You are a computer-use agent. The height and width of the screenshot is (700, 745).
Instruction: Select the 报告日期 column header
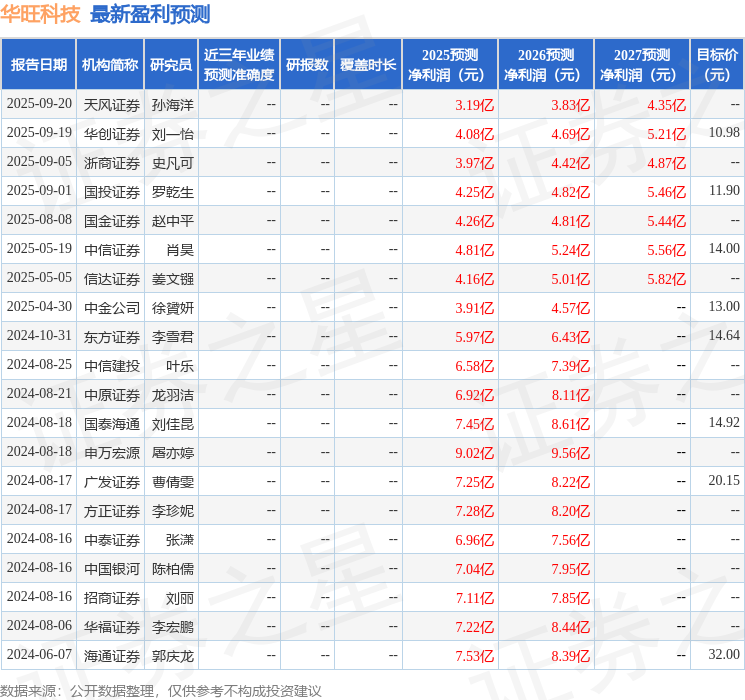[38, 65]
